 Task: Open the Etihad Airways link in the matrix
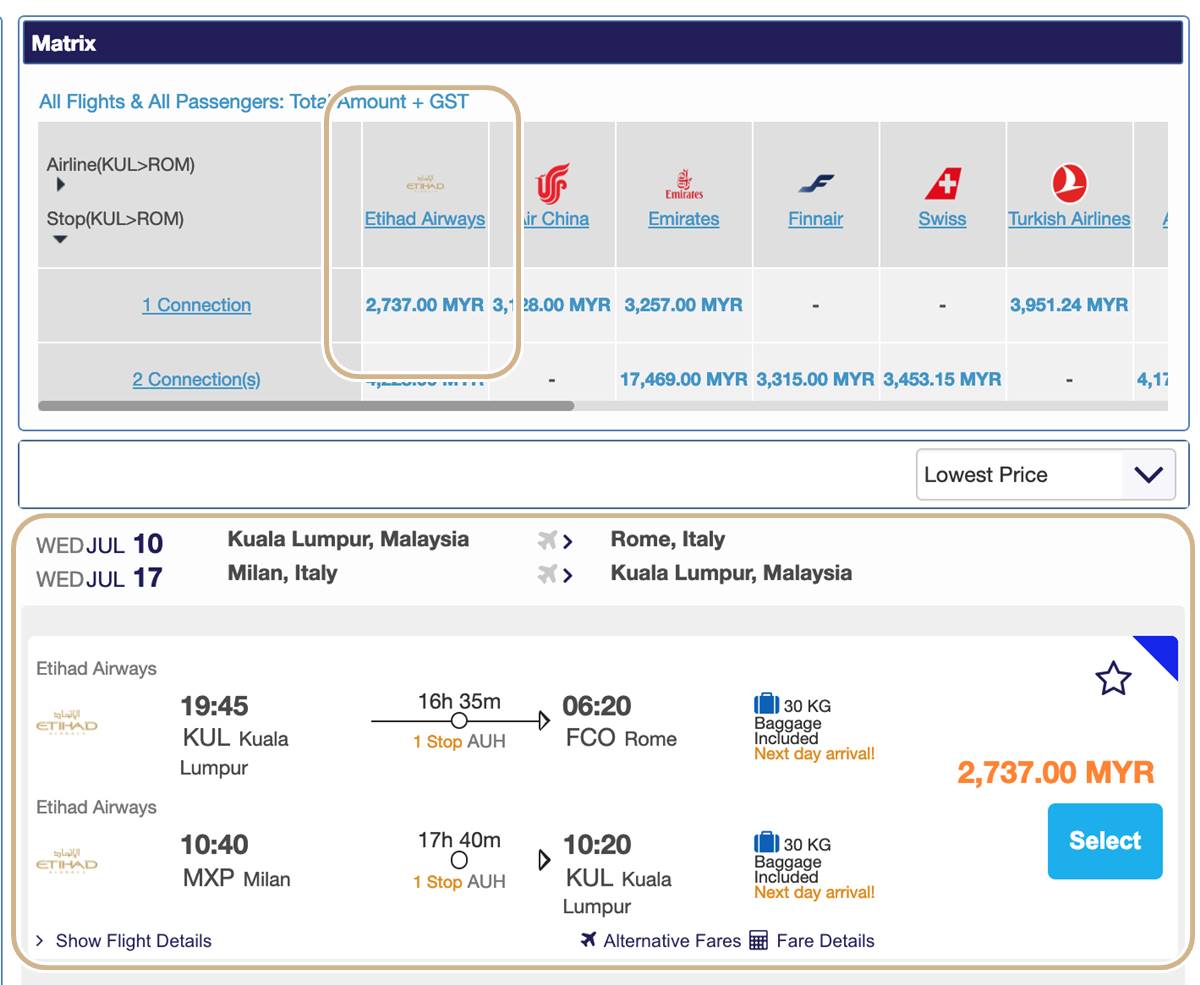(425, 218)
